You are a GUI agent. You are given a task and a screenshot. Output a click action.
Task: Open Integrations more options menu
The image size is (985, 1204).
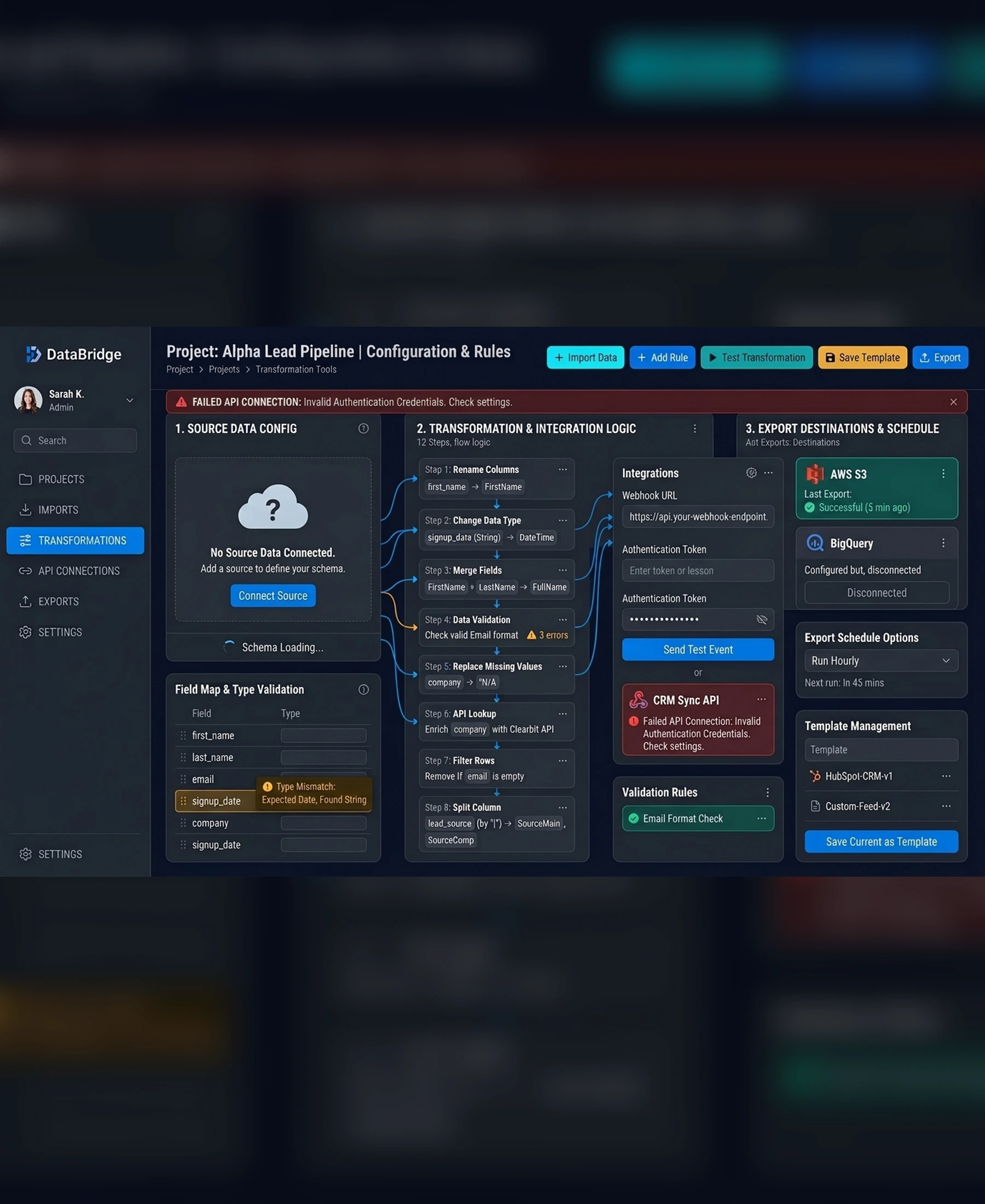click(x=768, y=473)
